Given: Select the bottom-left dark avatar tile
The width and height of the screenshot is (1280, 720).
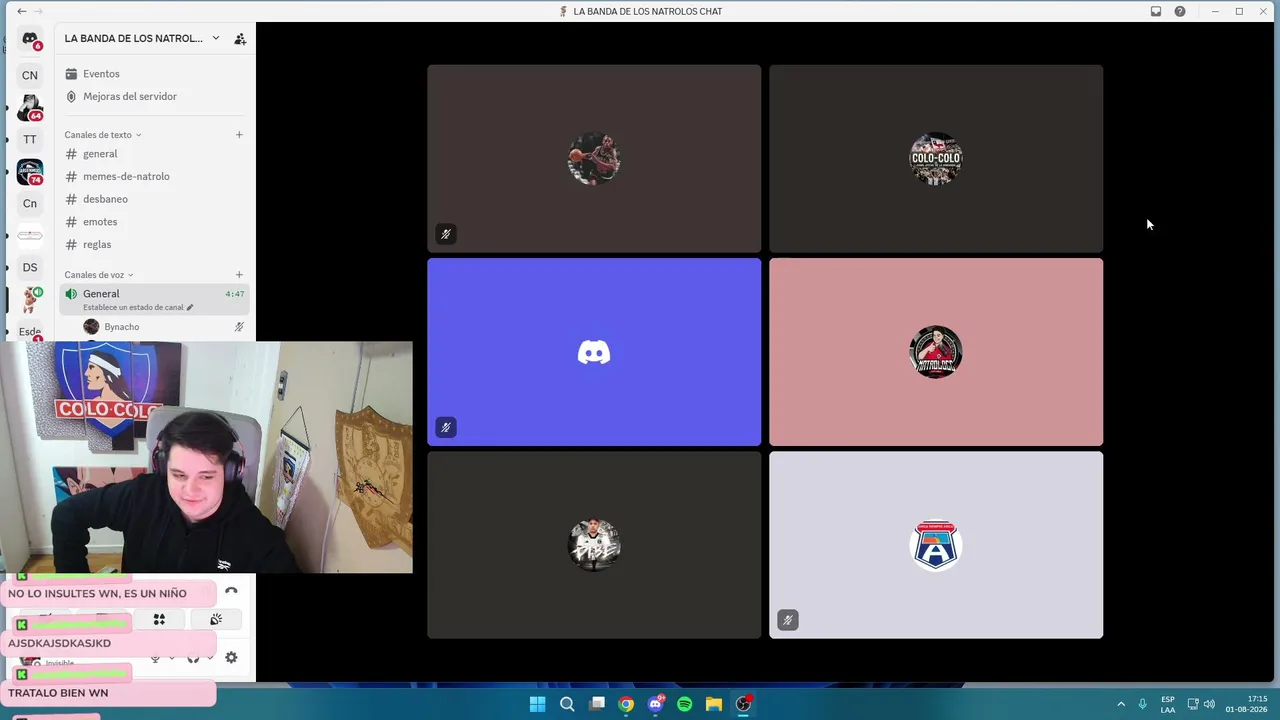Looking at the screenshot, I should [x=594, y=545].
